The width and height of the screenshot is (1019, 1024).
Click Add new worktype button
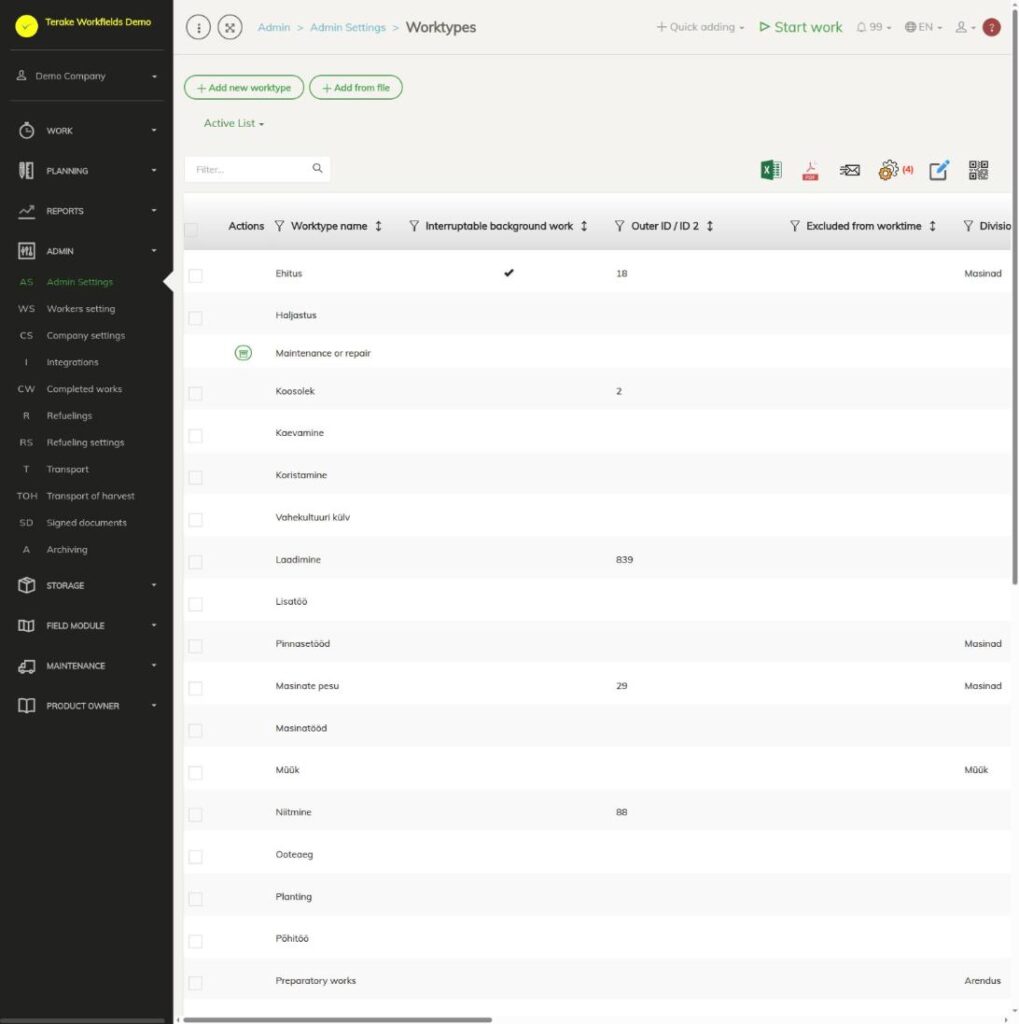click(x=244, y=88)
